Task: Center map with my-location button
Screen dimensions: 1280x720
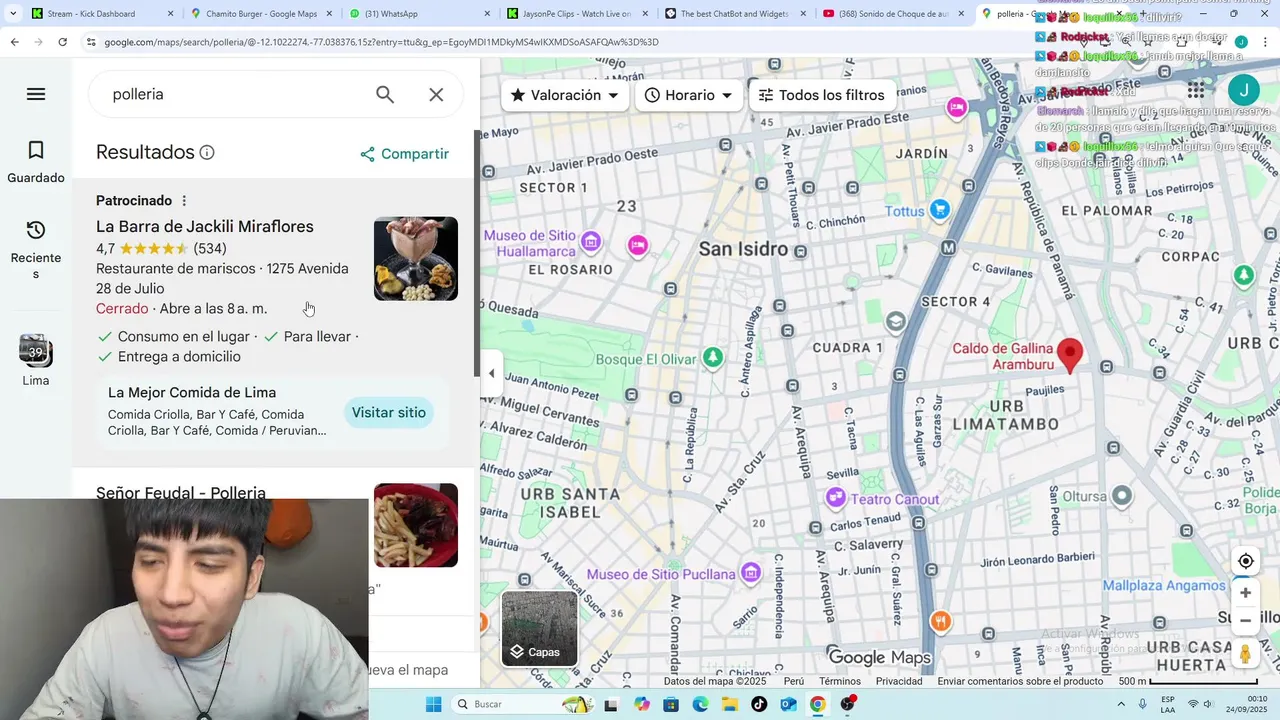Action: tap(1245, 561)
